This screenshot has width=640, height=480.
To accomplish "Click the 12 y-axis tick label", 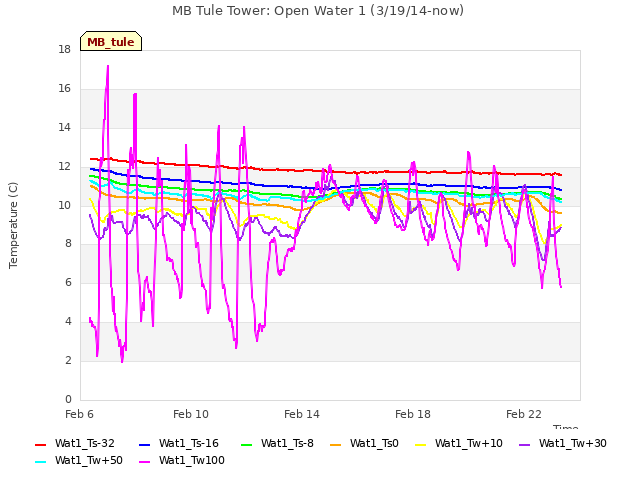I will click(64, 167).
